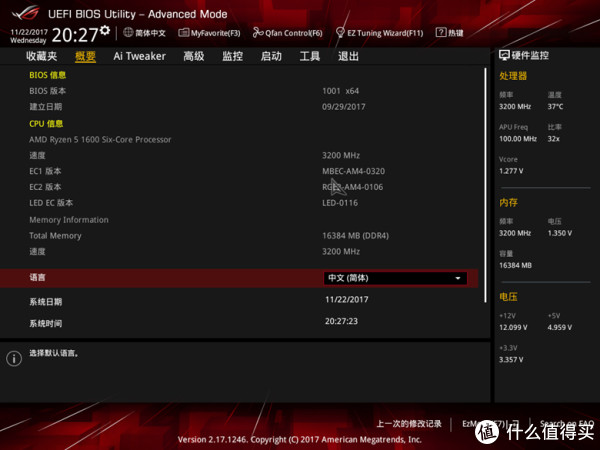Screen dimensions: 600x450
Task: Click the 系统时间 value 20:27:23
Action: 341,321
